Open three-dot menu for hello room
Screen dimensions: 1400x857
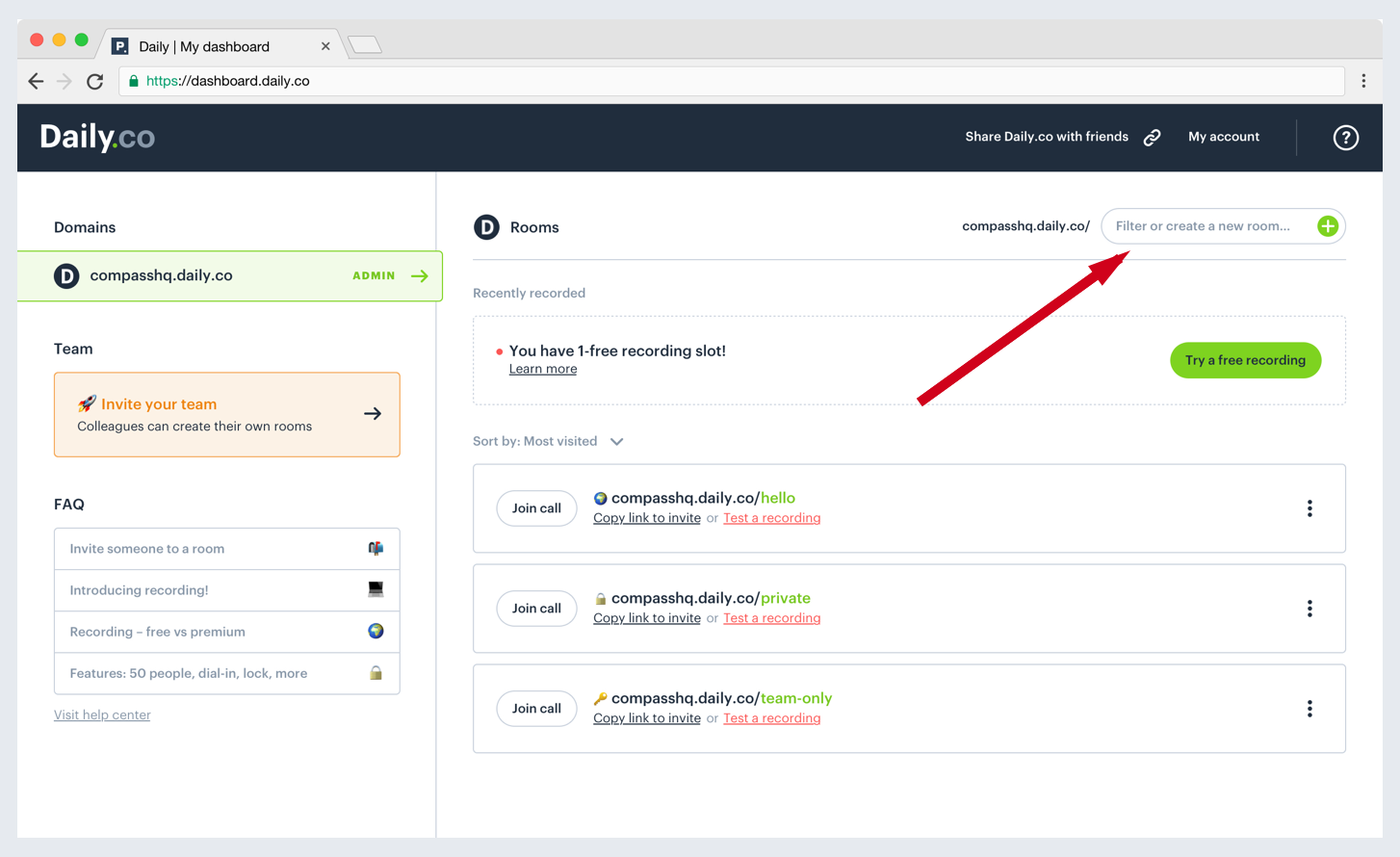tap(1309, 508)
